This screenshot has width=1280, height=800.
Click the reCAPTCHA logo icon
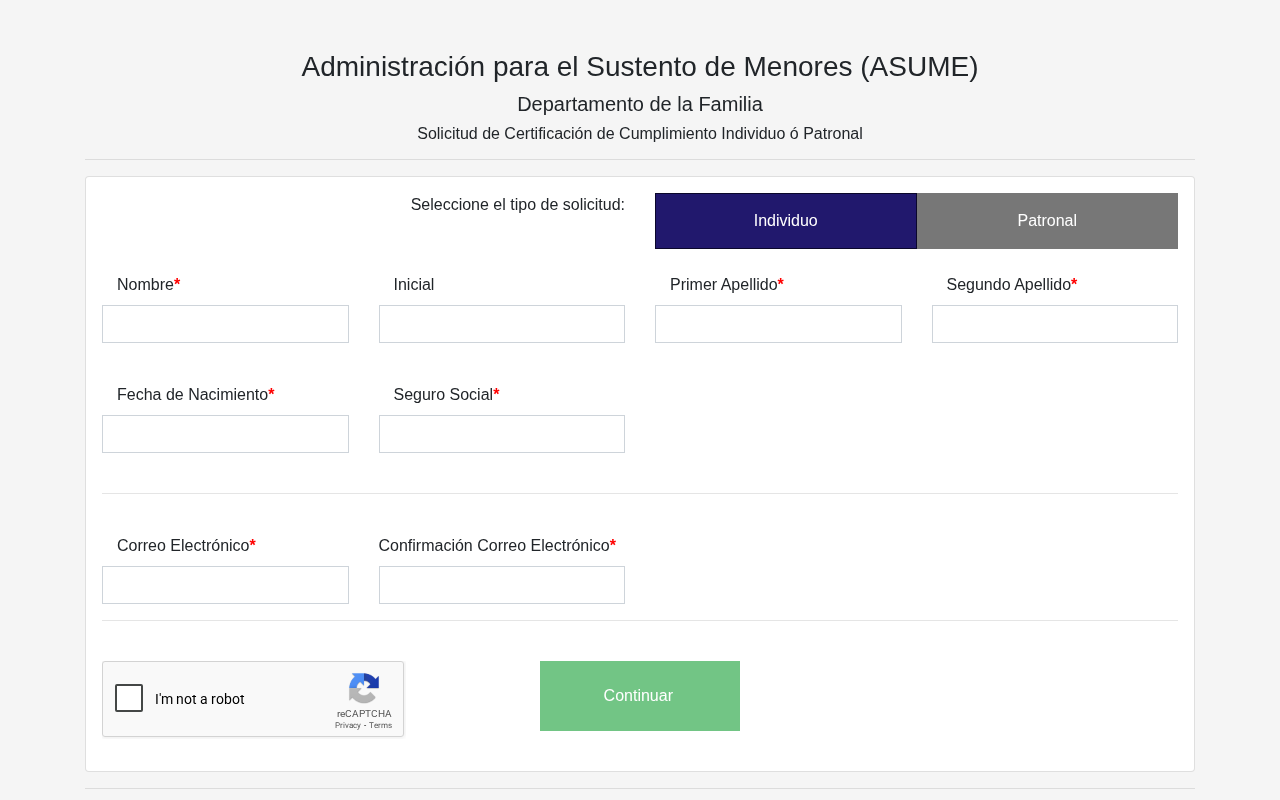tap(364, 688)
